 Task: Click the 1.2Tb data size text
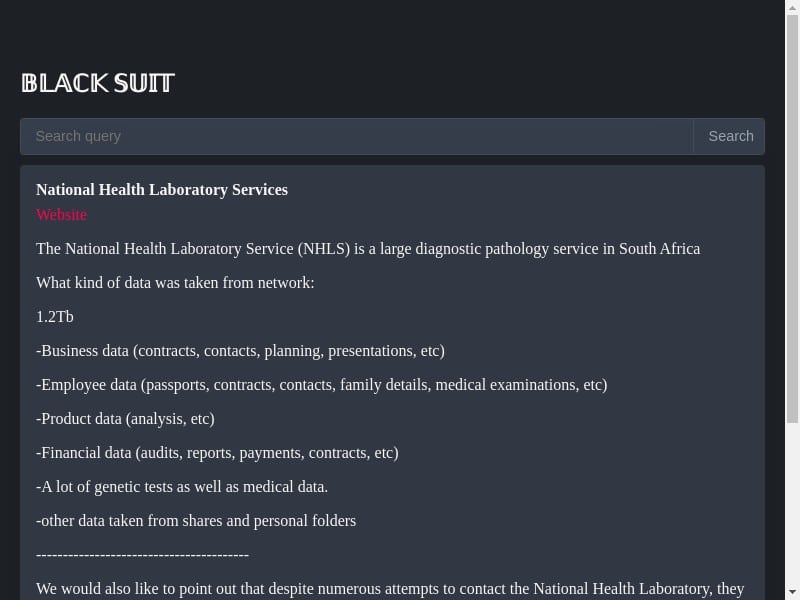pos(55,317)
